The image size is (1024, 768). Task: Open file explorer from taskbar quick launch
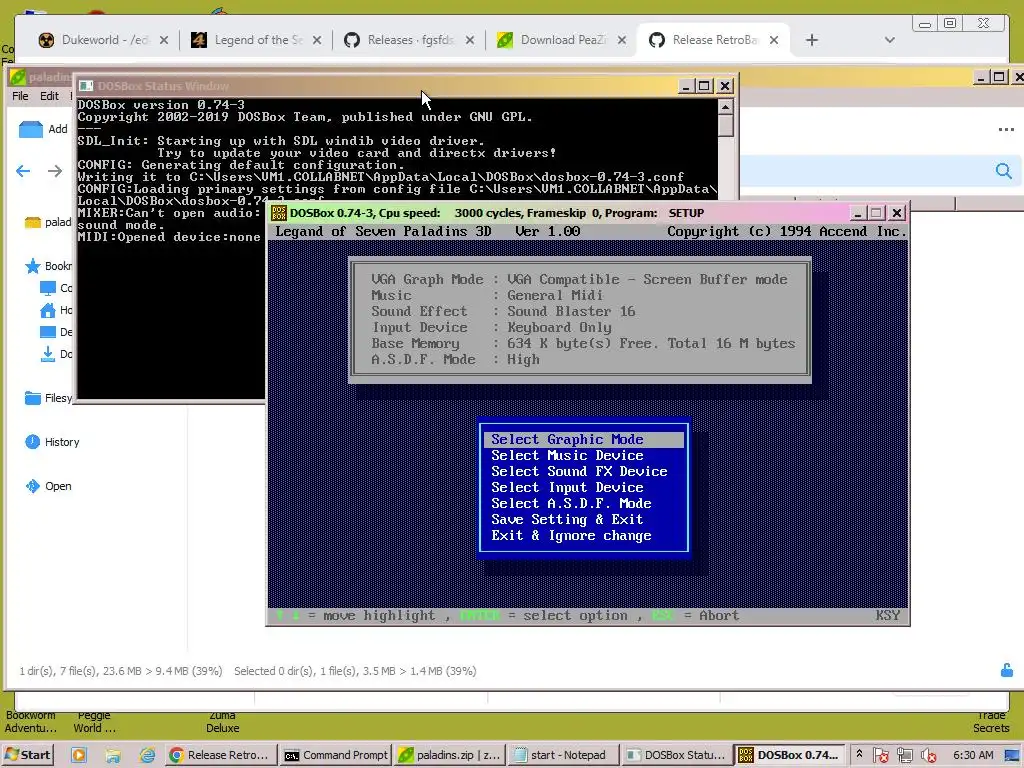tap(113, 755)
